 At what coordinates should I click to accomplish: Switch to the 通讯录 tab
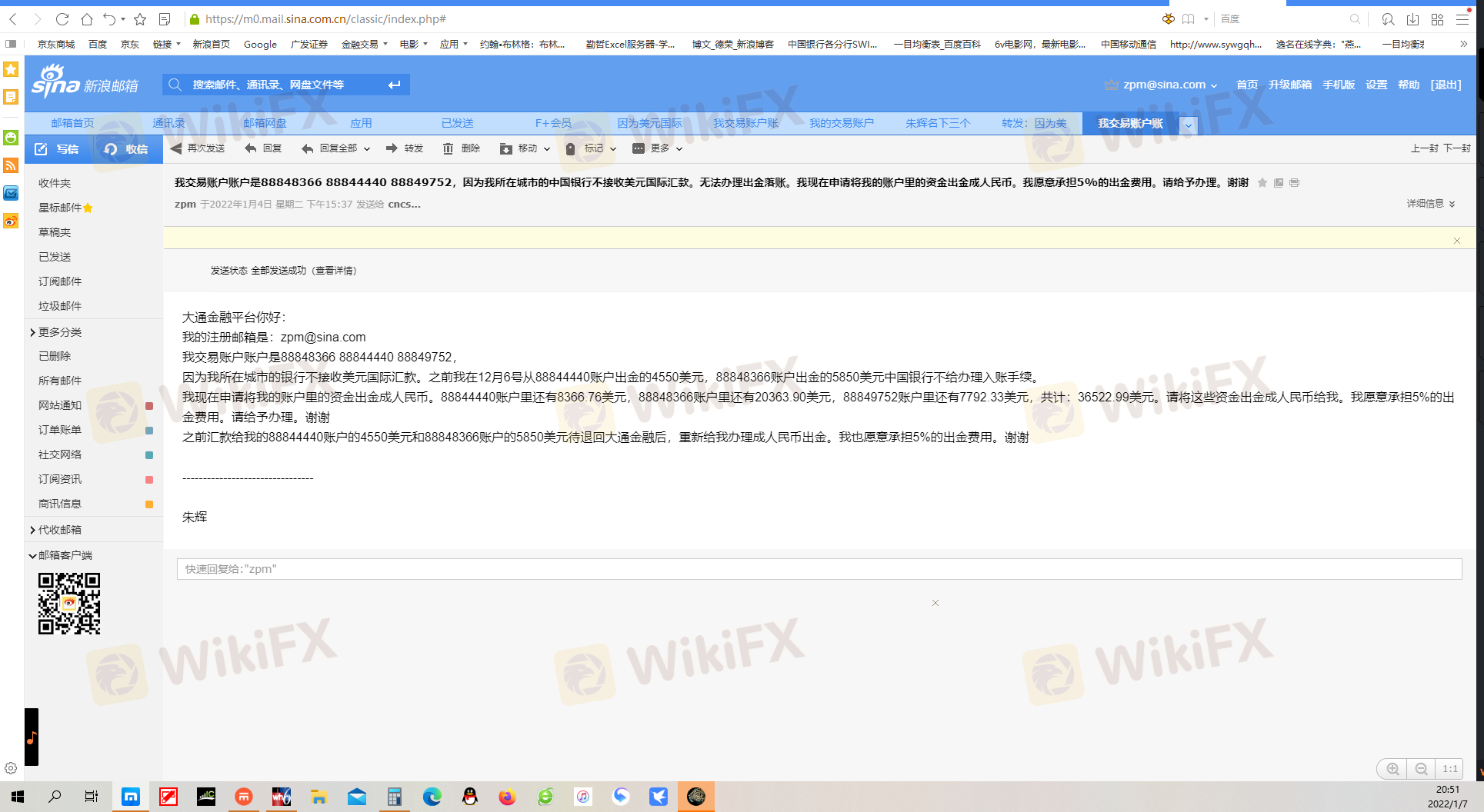[x=168, y=123]
